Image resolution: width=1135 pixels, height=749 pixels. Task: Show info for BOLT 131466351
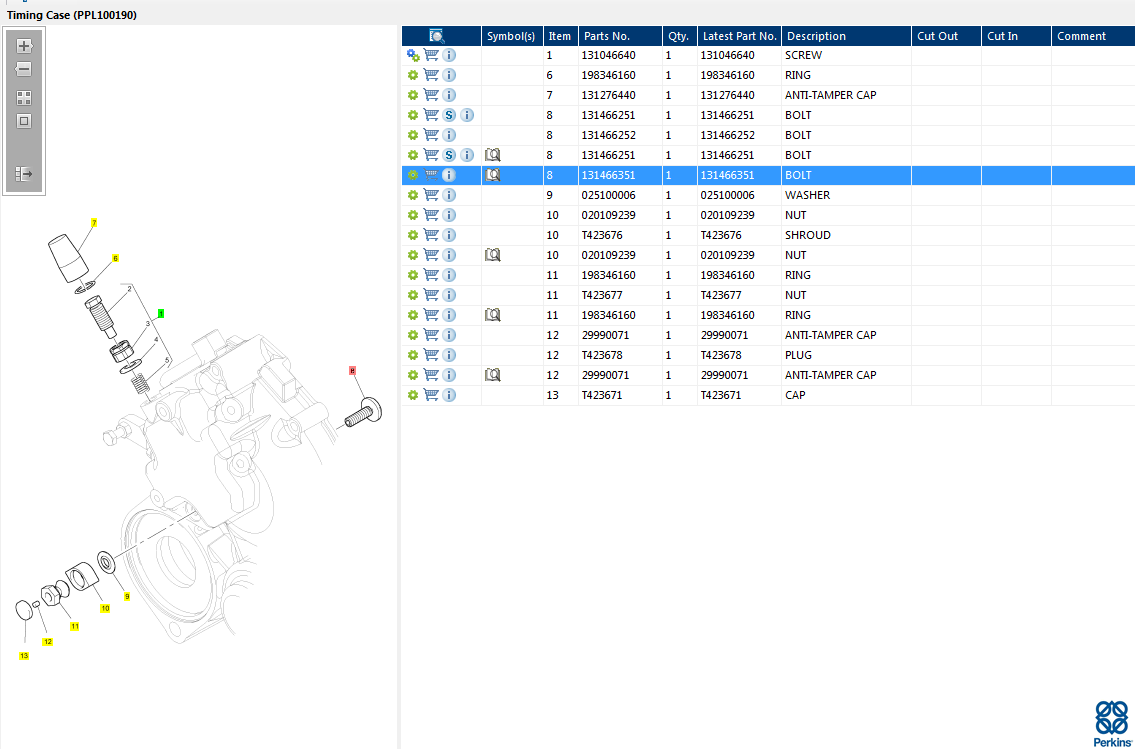[x=449, y=175]
